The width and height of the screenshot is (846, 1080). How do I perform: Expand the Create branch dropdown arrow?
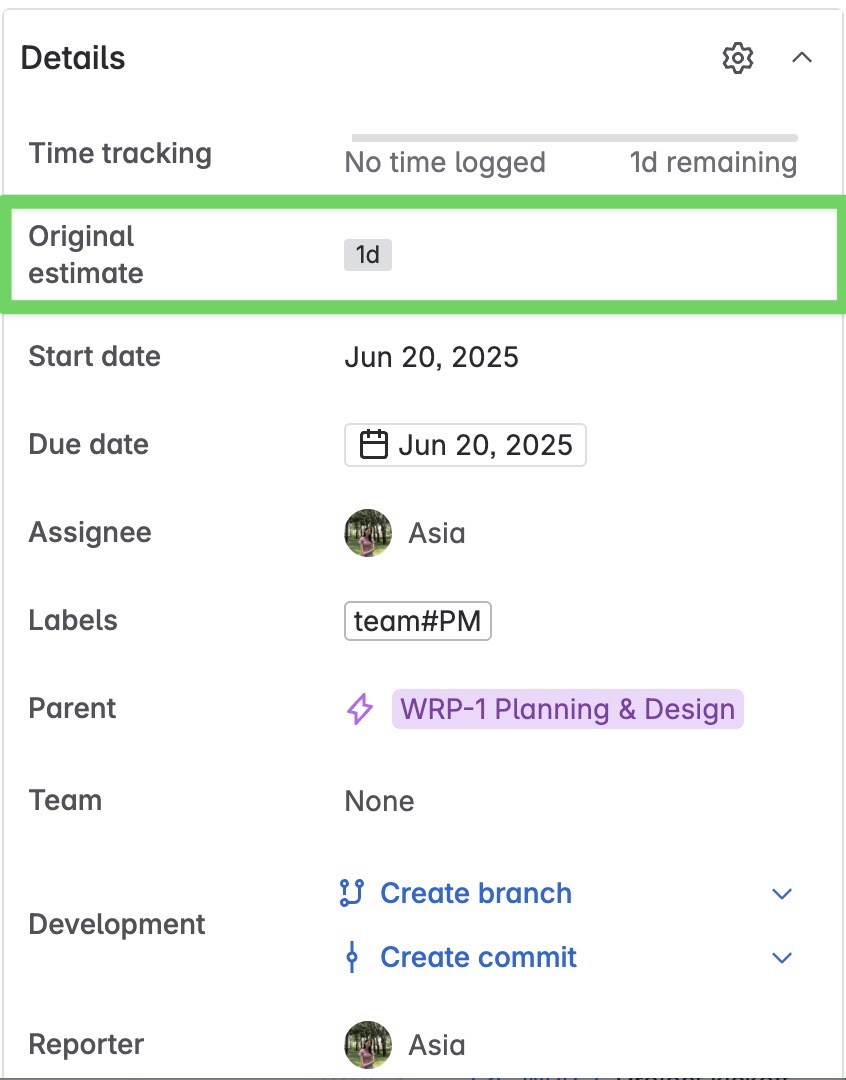click(782, 894)
